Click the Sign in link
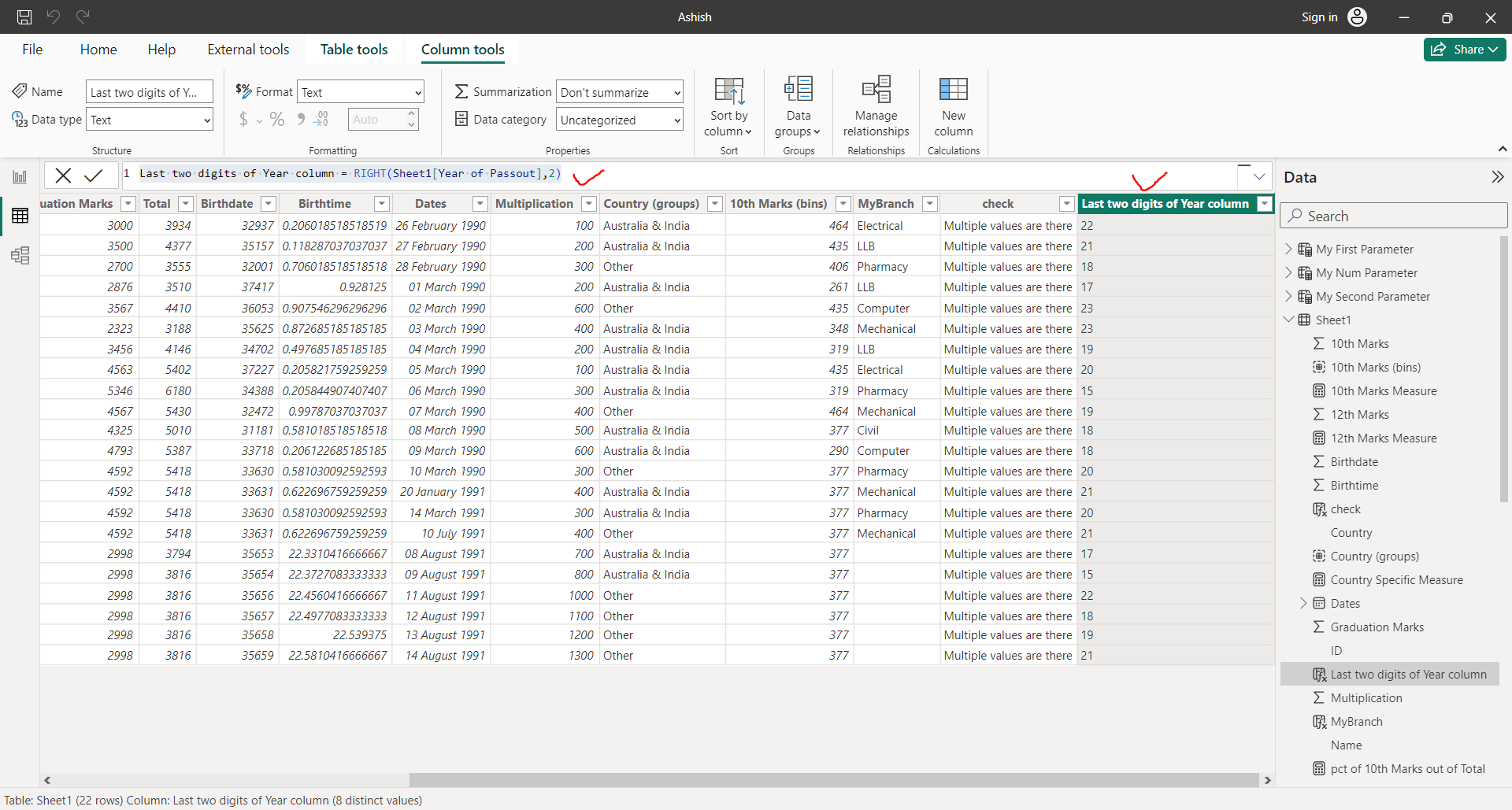1512x810 pixels. click(x=1319, y=17)
